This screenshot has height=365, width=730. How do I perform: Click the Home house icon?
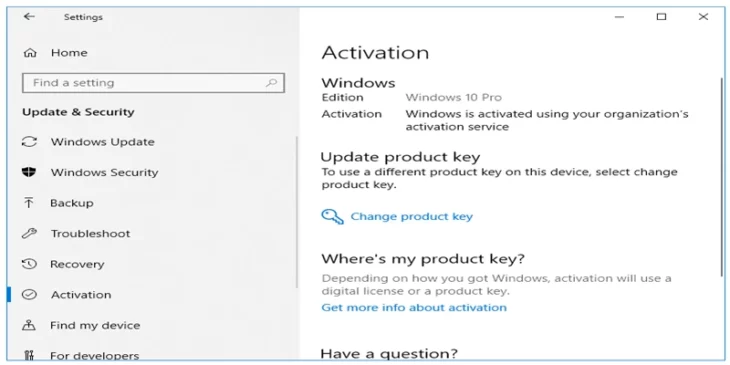click(30, 53)
